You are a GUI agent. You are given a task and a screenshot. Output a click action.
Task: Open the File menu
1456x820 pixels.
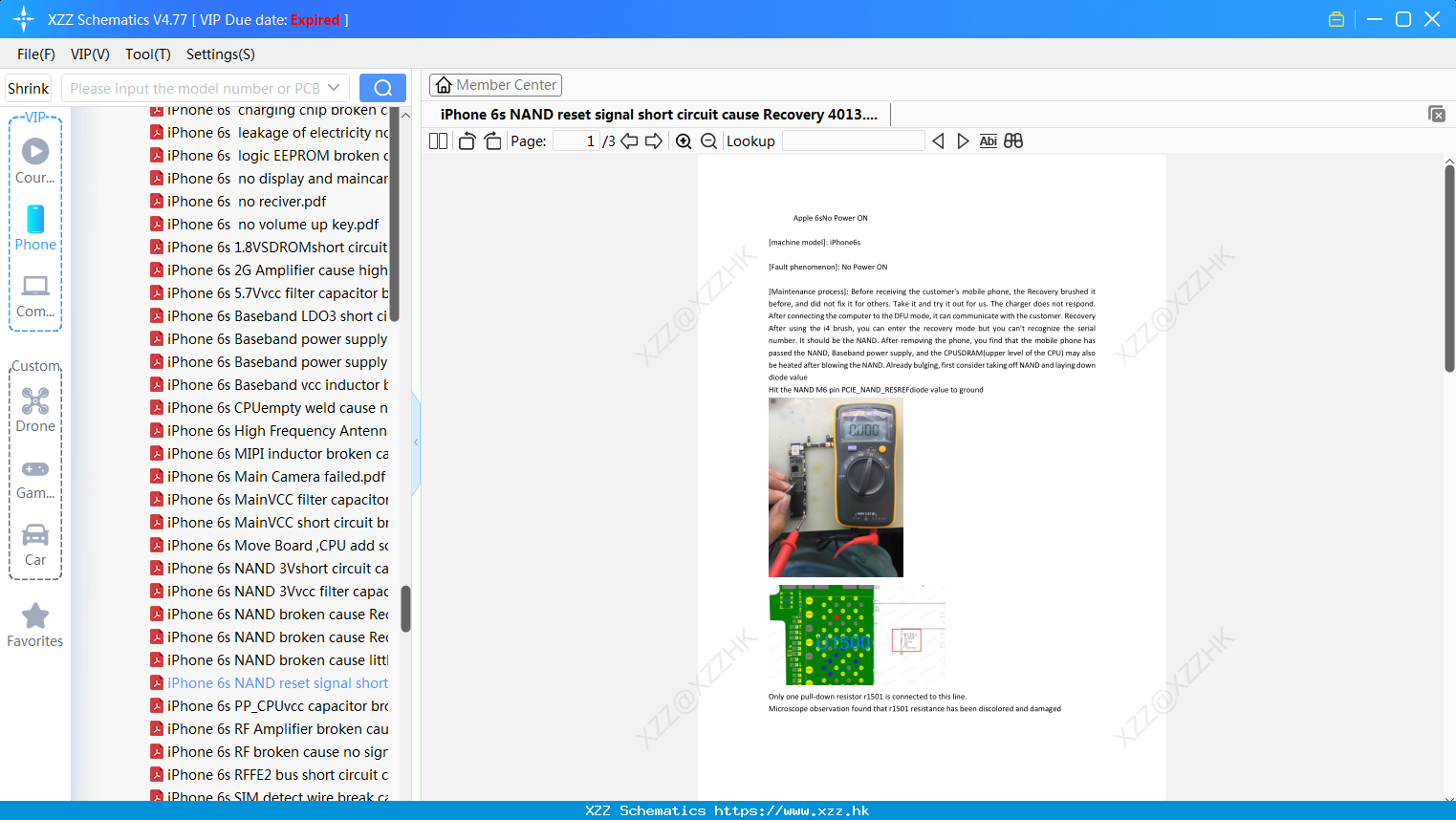click(36, 54)
